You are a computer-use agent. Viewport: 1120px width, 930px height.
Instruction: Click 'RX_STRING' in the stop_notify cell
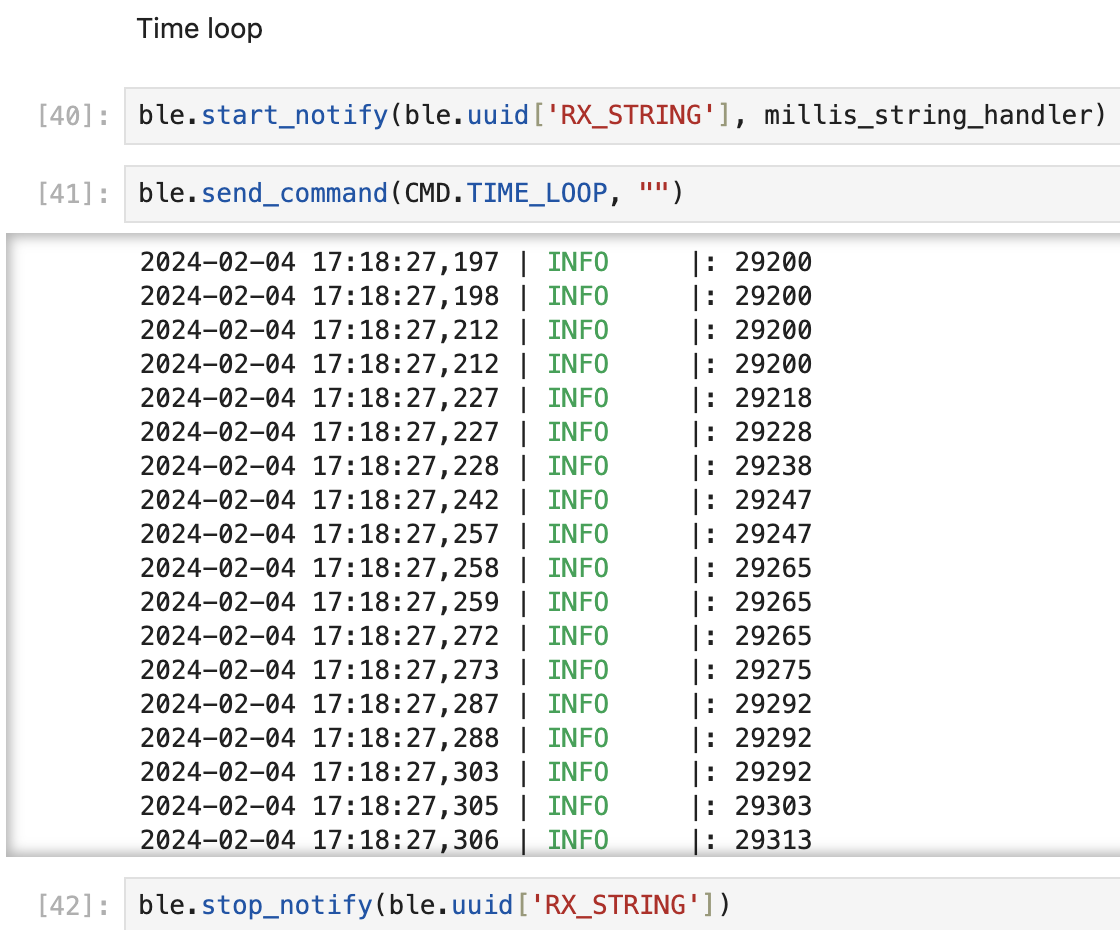[x=615, y=905]
